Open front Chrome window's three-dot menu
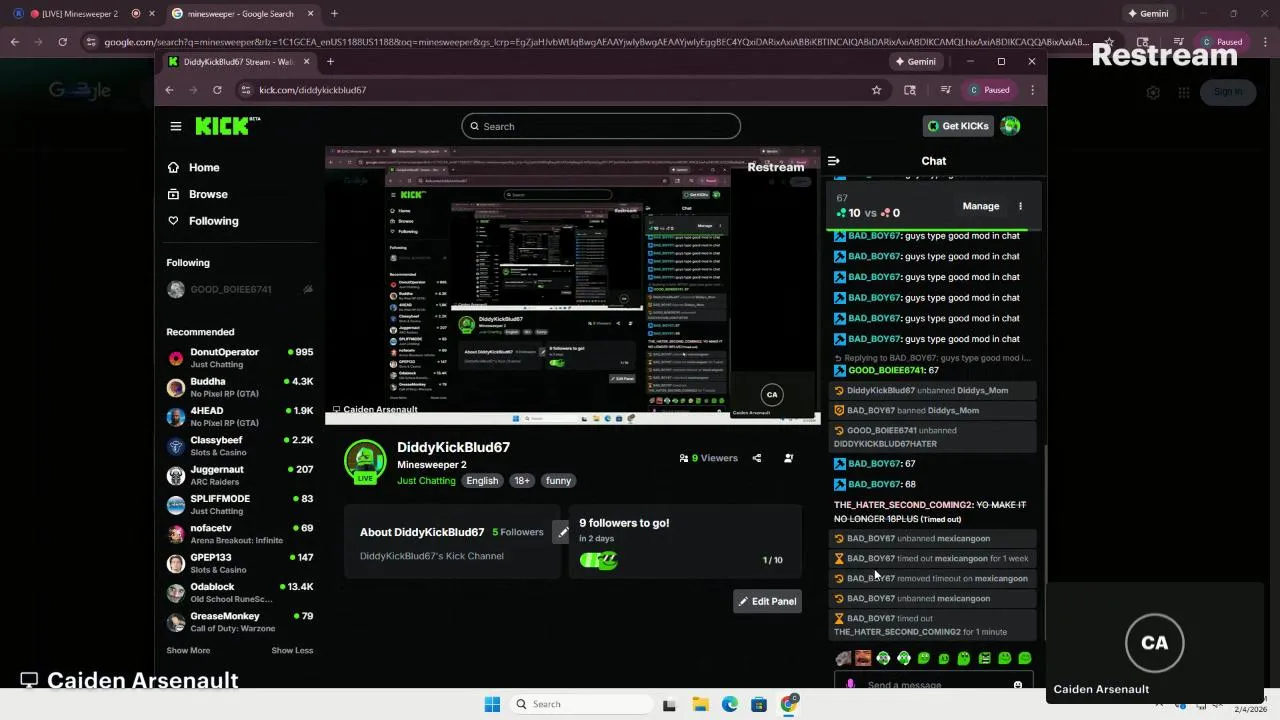Image resolution: width=1280 pixels, height=720 pixels. tap(1032, 90)
